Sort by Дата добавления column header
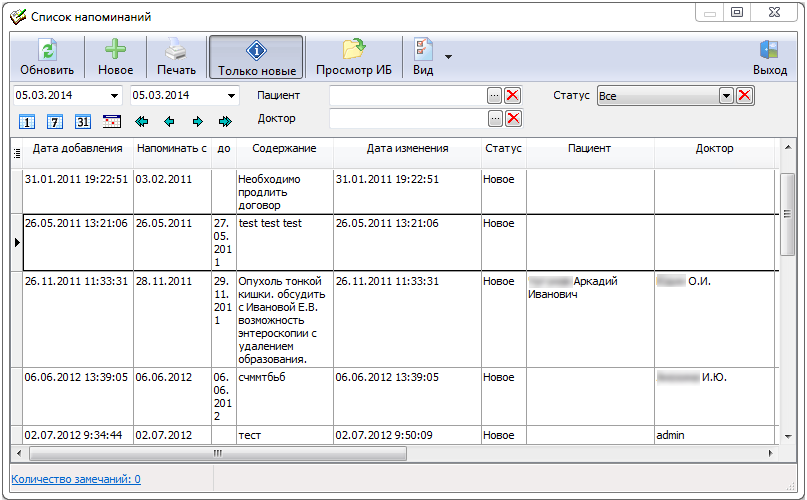 (x=77, y=149)
